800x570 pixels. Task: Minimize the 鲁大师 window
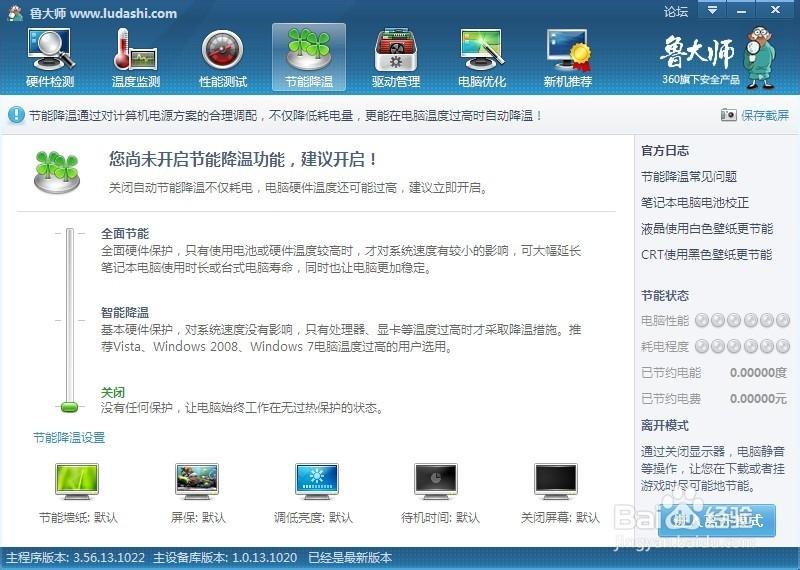tap(741, 10)
